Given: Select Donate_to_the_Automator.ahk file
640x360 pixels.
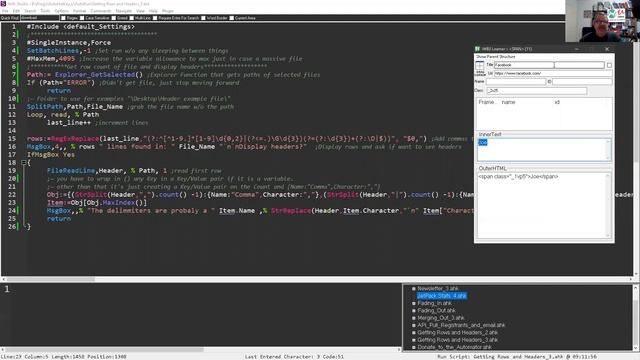Looking at the screenshot, I should pos(454,347).
